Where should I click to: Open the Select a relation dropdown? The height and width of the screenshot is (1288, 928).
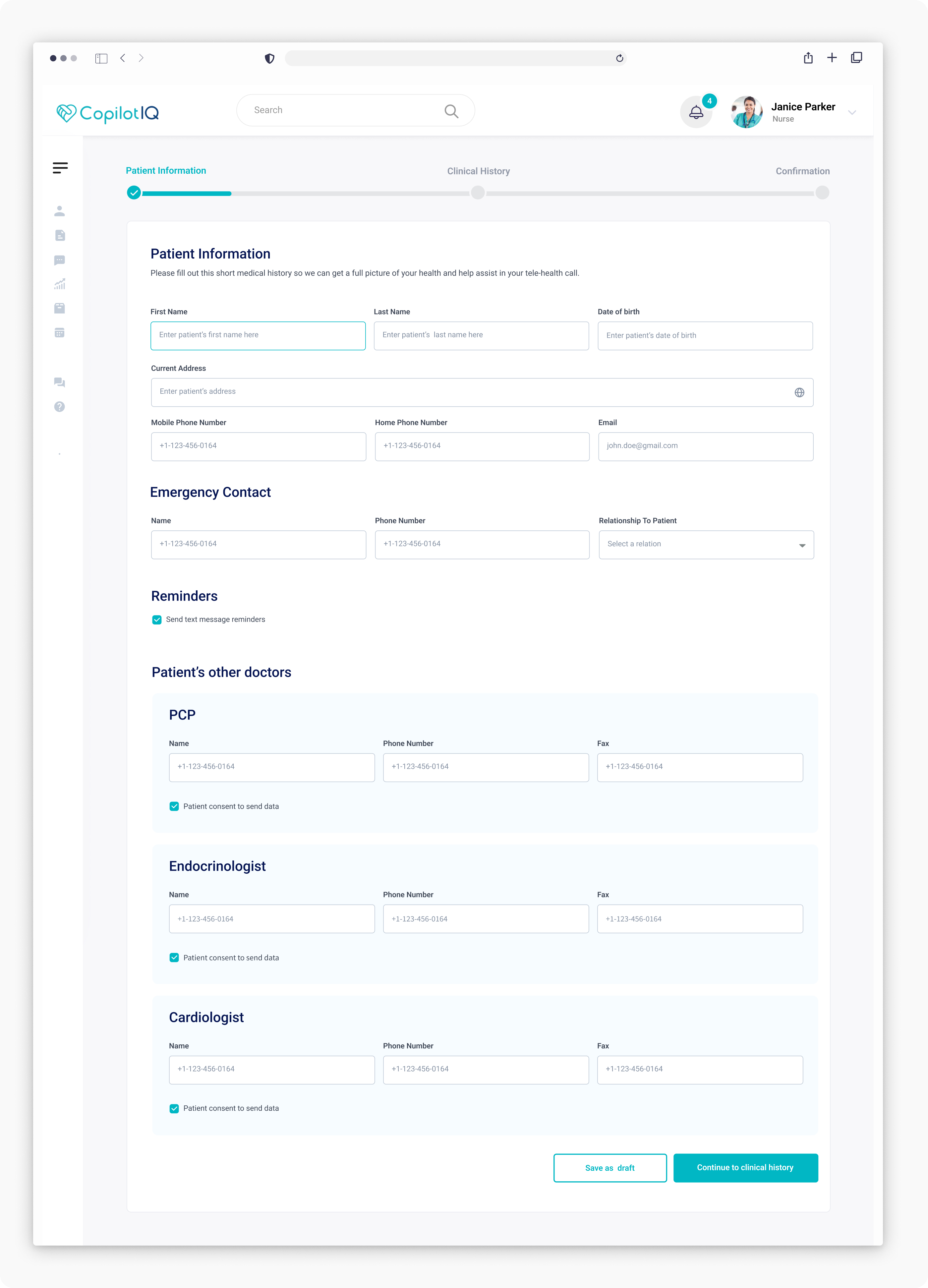(706, 545)
